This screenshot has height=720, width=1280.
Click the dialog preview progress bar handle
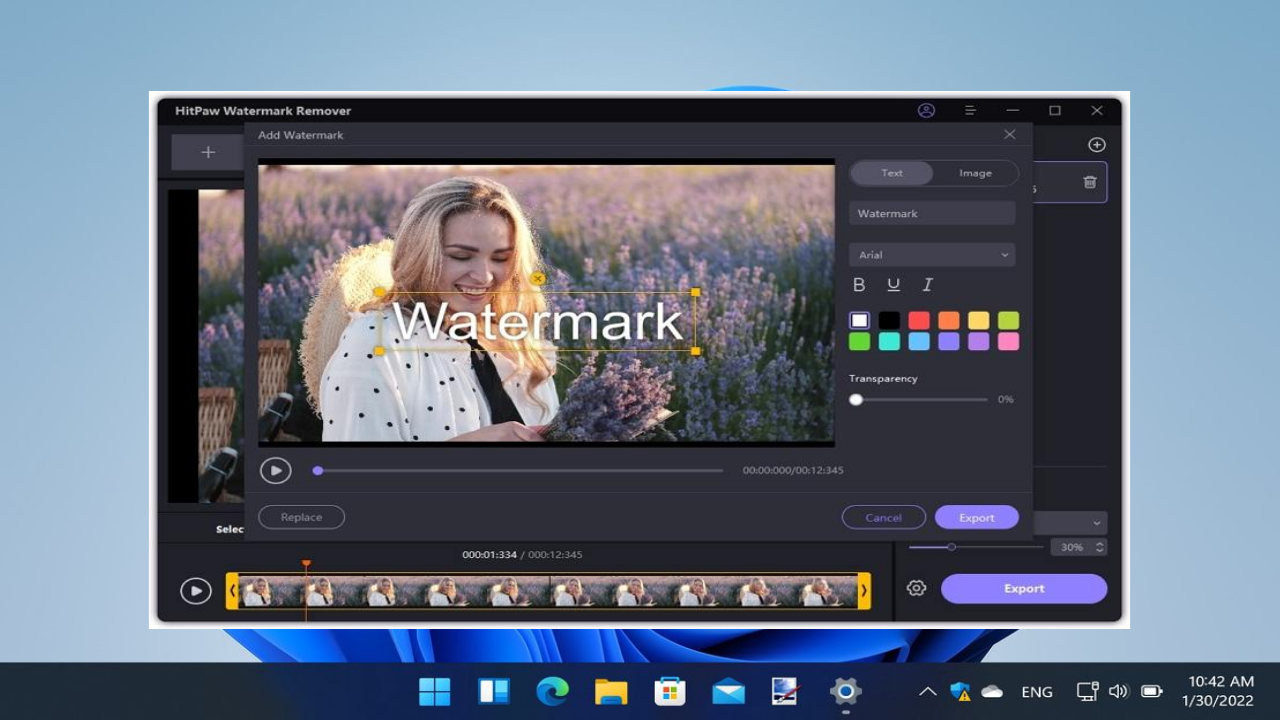318,470
